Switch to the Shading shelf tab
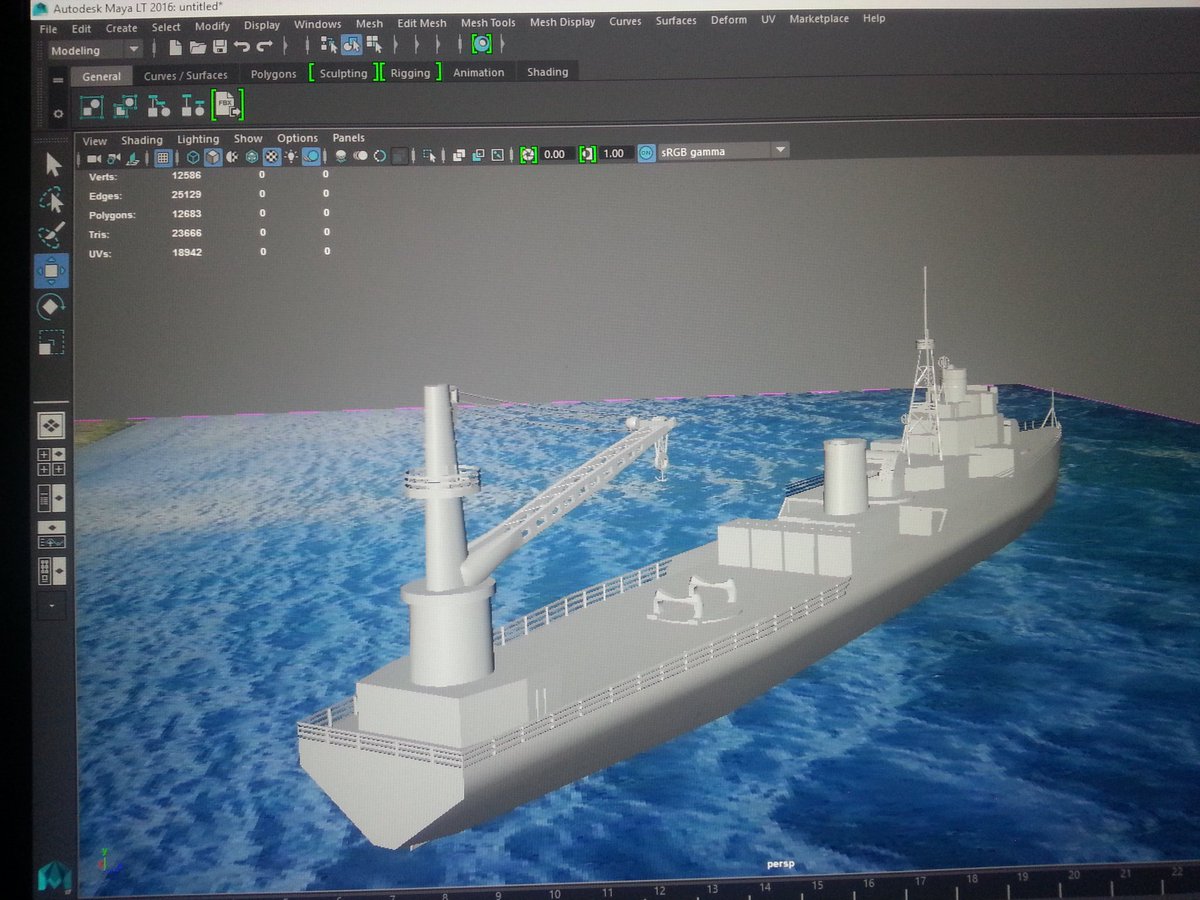The image size is (1200, 900). 547,72
